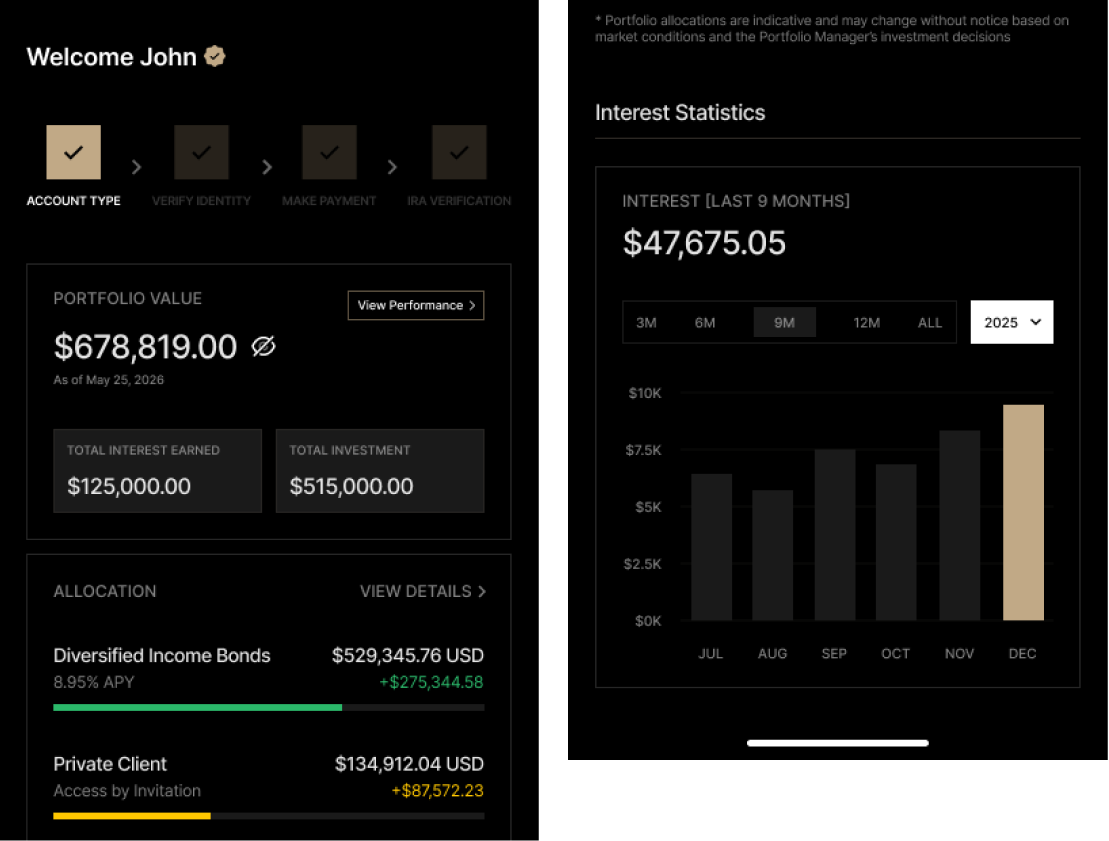This screenshot has width=1109, height=841.
Task: Select the OCT bar in interest chart
Action: (x=896, y=543)
